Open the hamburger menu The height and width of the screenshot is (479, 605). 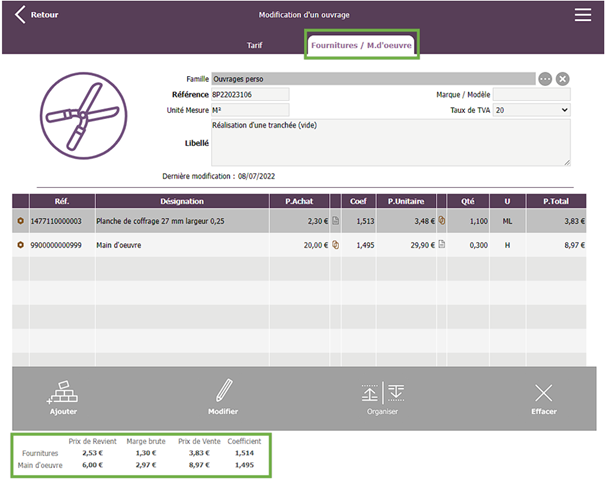(x=582, y=14)
